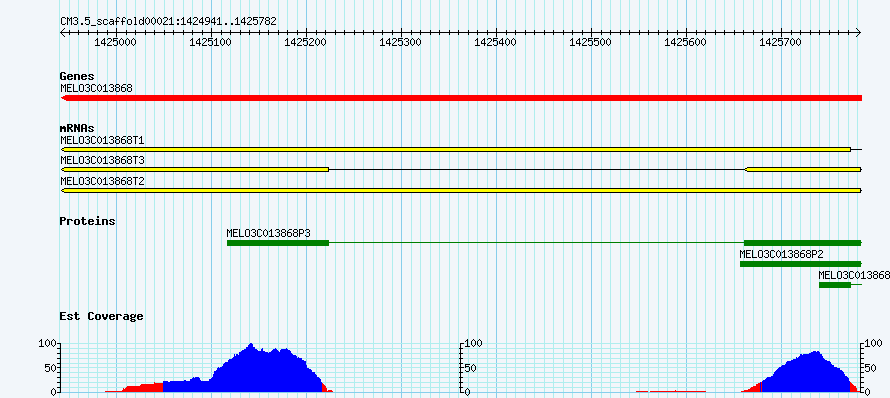Click the short green protein block under the cut-off label

pyautogui.click(x=835, y=285)
